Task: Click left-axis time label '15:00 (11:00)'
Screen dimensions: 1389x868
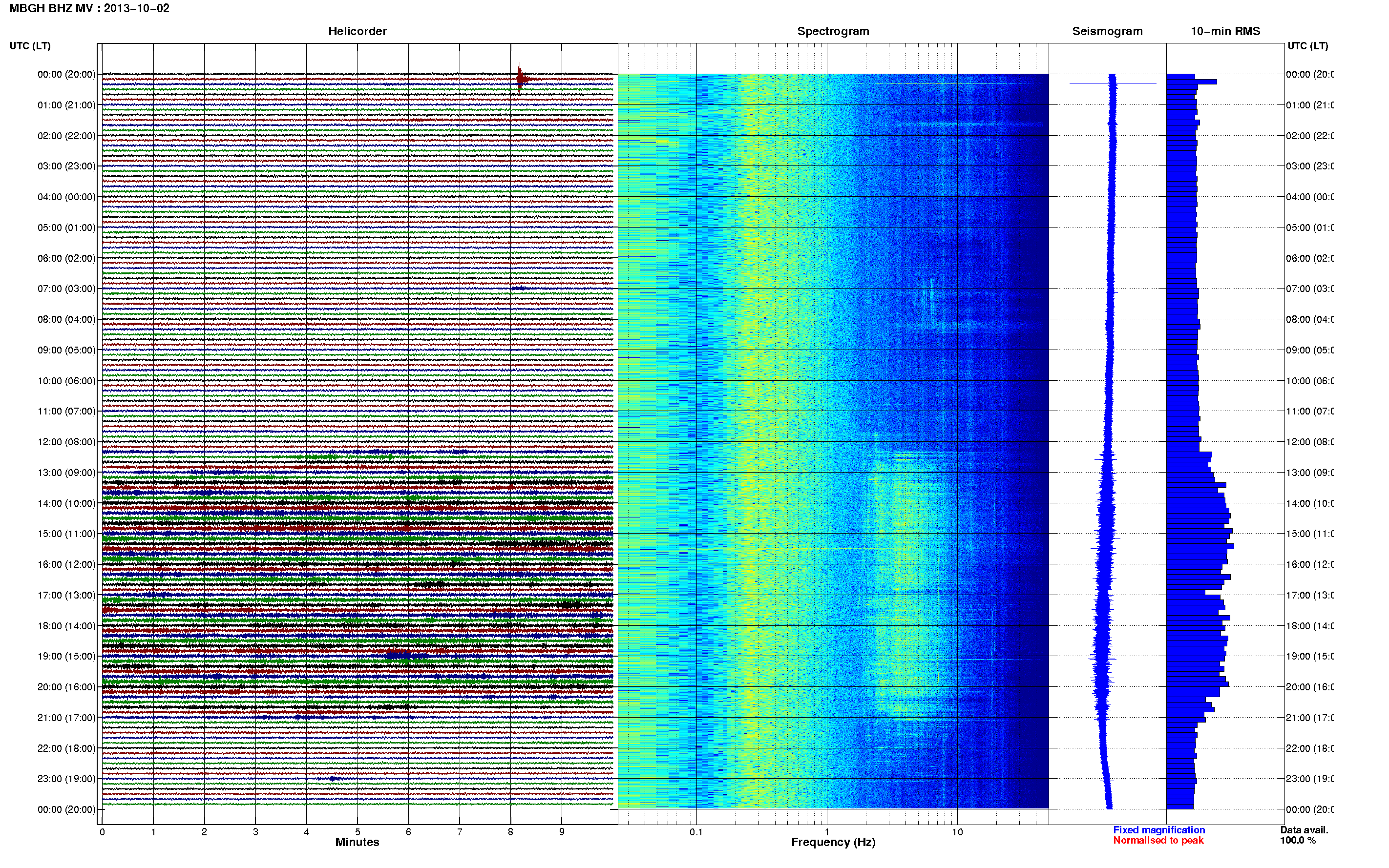Action: pos(66,534)
